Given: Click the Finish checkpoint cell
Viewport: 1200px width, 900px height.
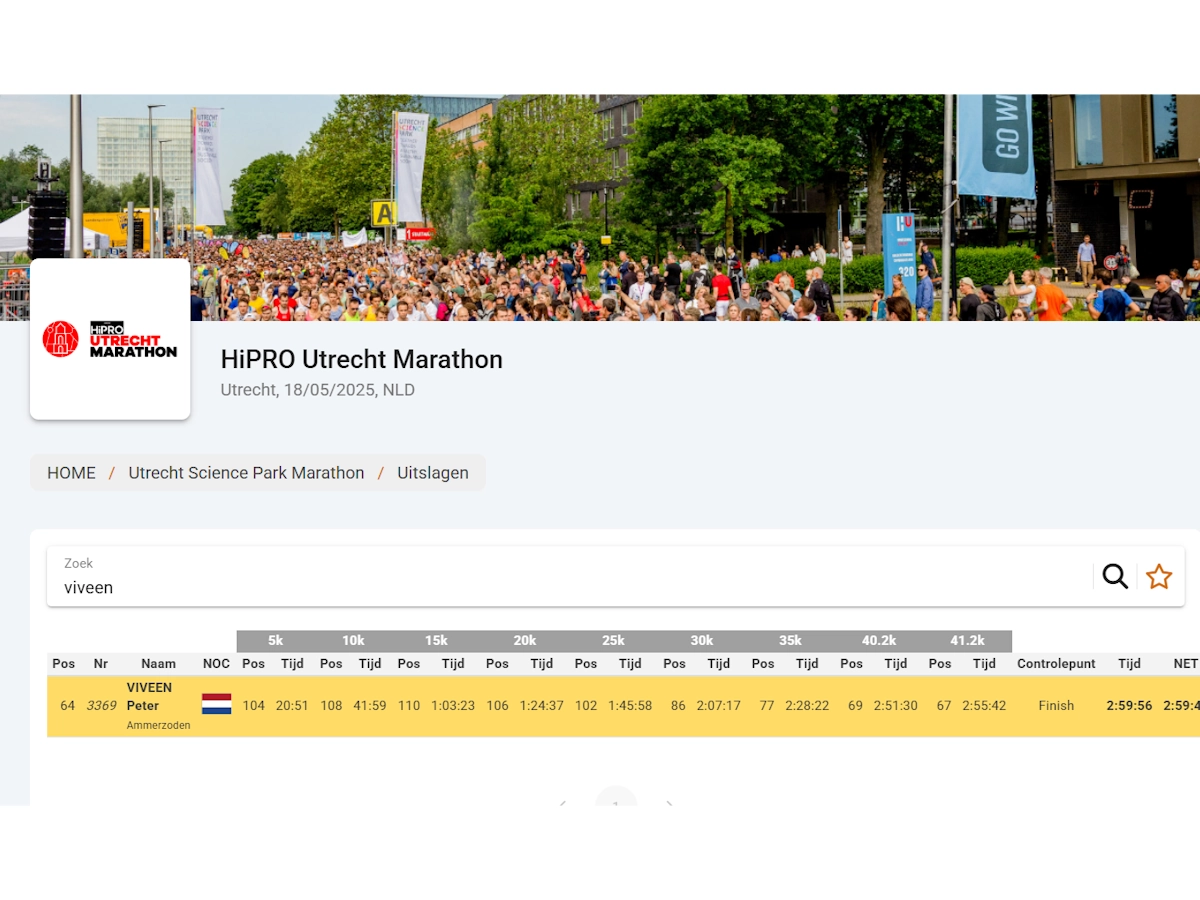Looking at the screenshot, I should pyautogui.click(x=1056, y=706).
